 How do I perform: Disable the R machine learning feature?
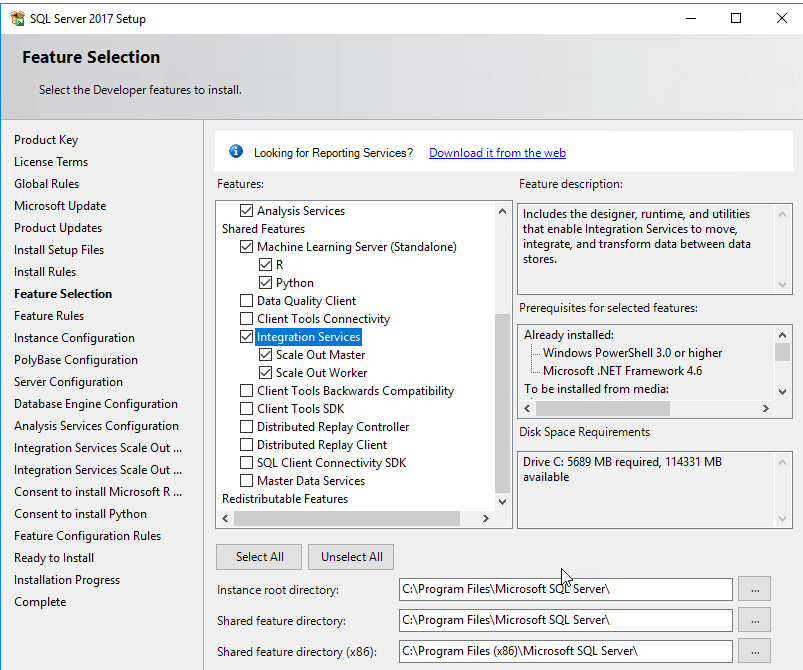coord(264,264)
